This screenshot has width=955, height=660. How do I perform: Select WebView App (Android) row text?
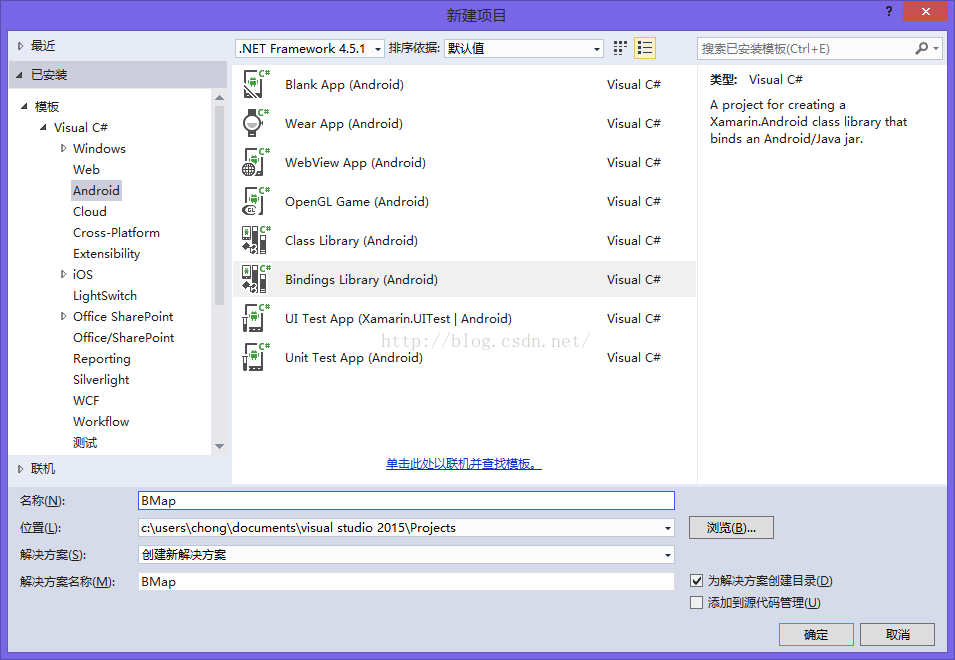coord(355,163)
